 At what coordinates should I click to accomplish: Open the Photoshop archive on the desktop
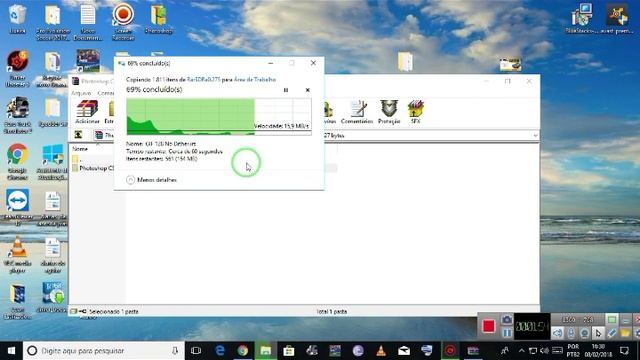158,20
